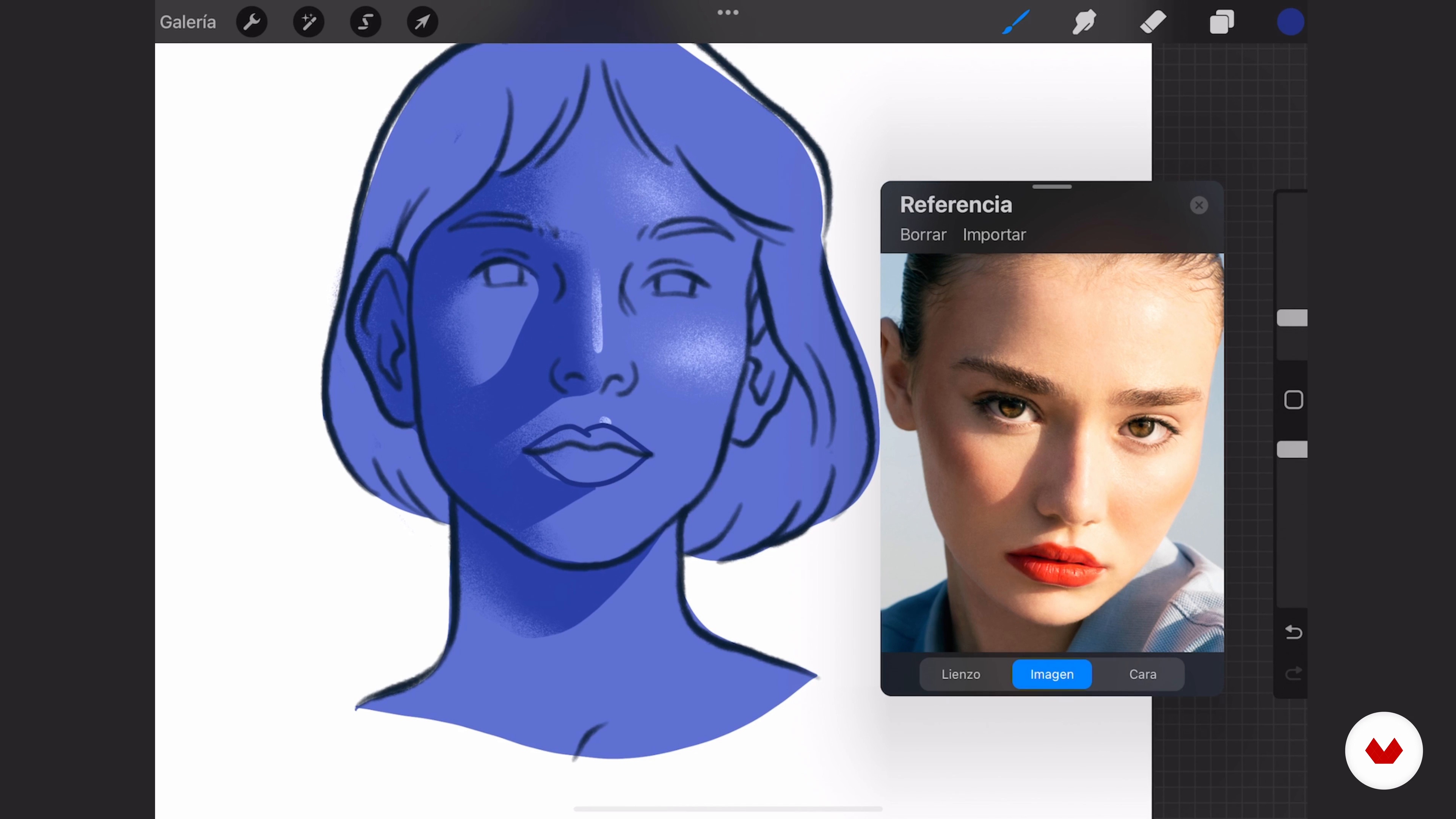
Task: Switch reference to Lienzo tab
Action: (x=961, y=674)
